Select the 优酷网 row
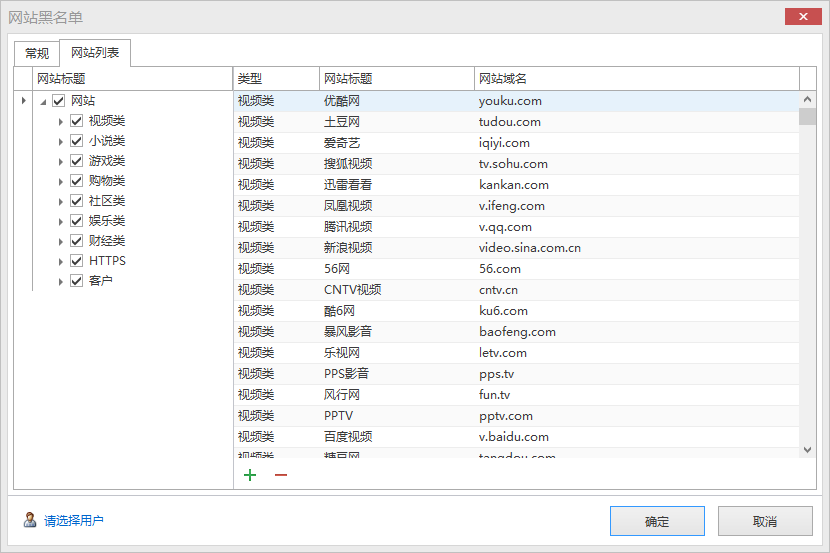Viewport: 830px width, 553px height. (516, 101)
